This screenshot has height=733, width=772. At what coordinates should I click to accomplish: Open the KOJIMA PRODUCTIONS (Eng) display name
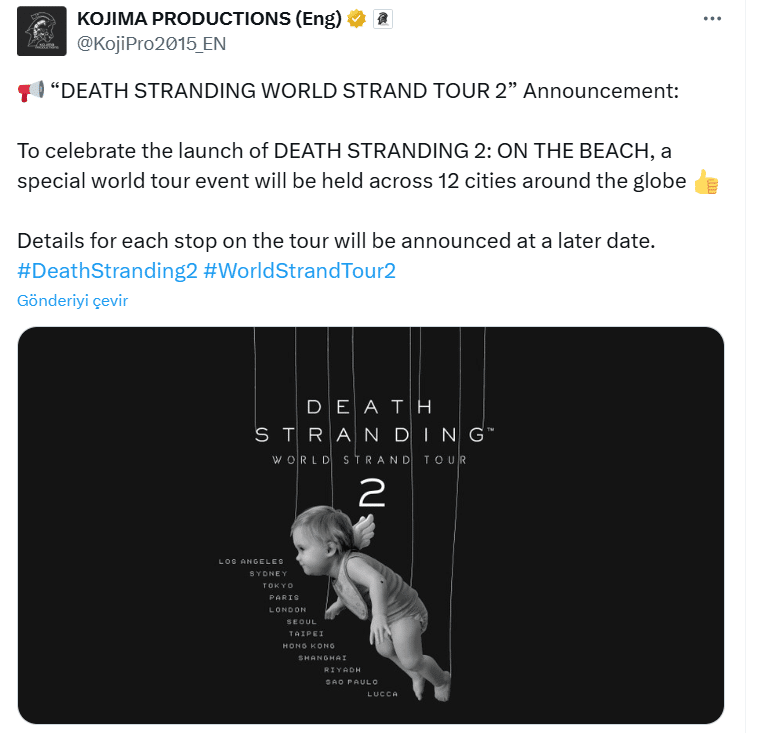207,18
